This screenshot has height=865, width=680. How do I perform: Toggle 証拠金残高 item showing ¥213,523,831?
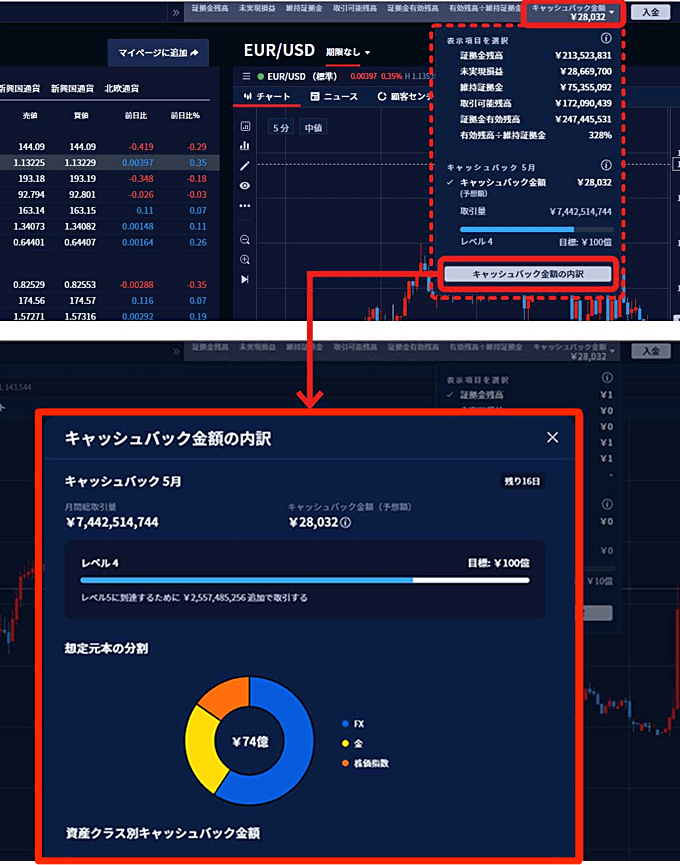(x=529, y=55)
